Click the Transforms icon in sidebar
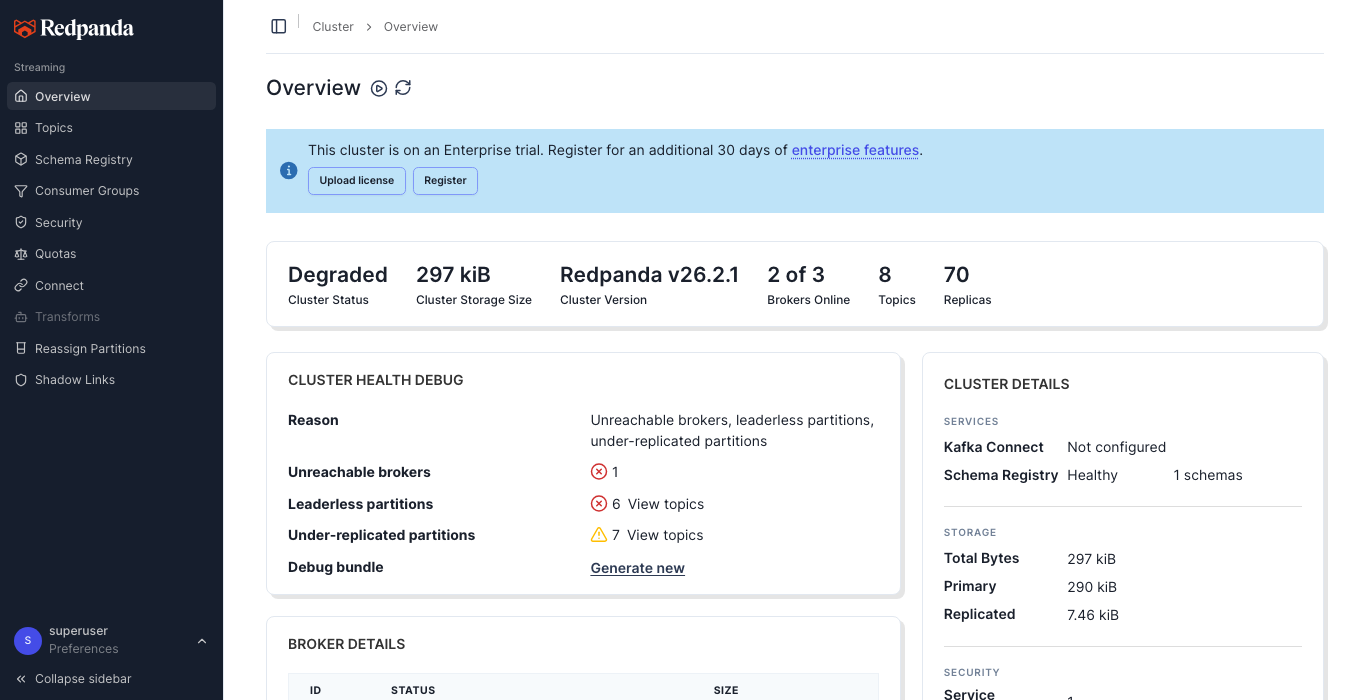Viewport: 1366px width, 700px height. click(21, 317)
